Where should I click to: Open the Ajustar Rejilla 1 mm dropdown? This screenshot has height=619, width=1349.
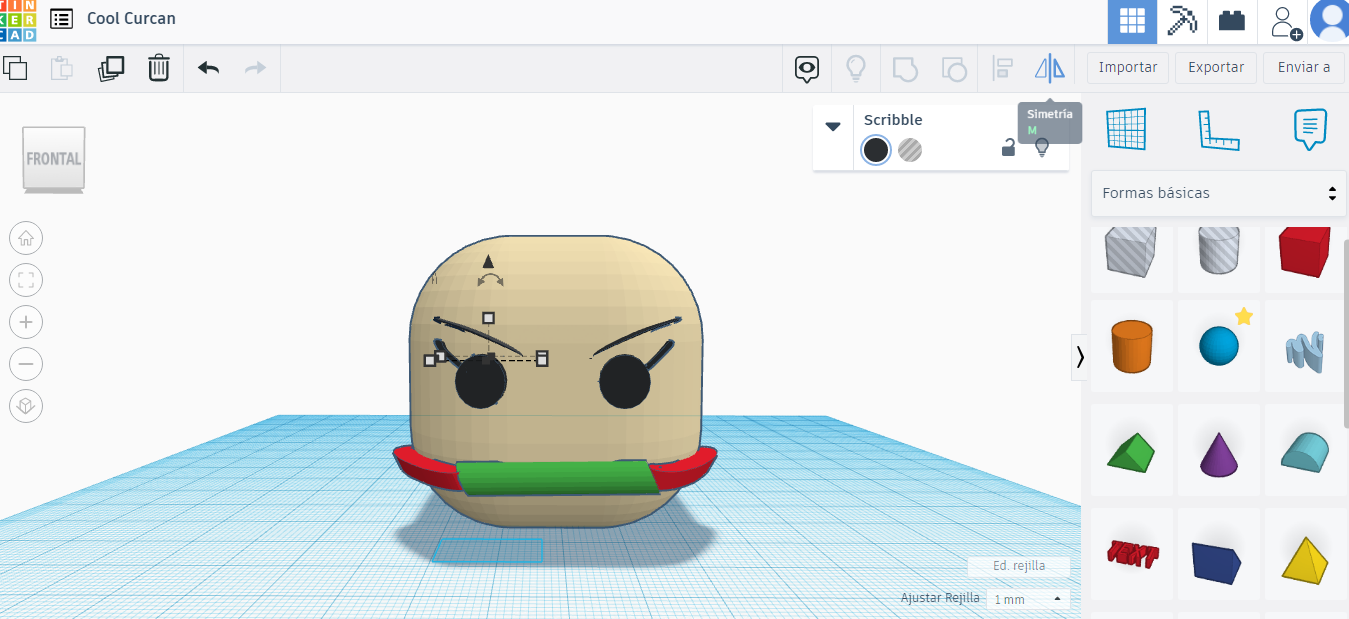point(1027,599)
